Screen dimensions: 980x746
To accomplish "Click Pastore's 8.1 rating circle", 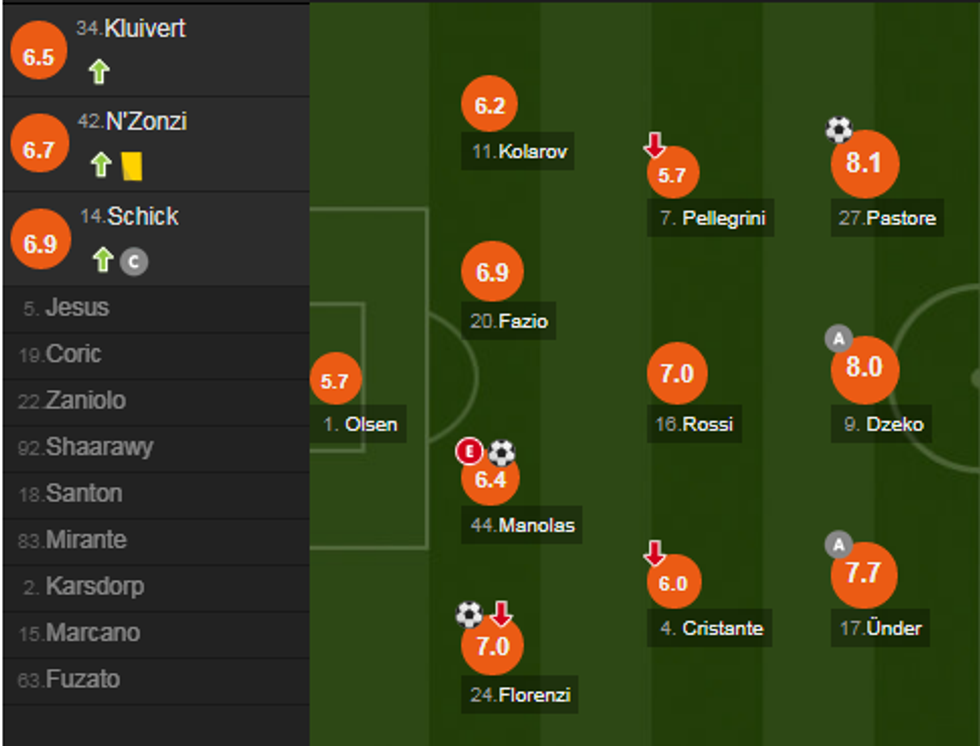I will tap(864, 163).
